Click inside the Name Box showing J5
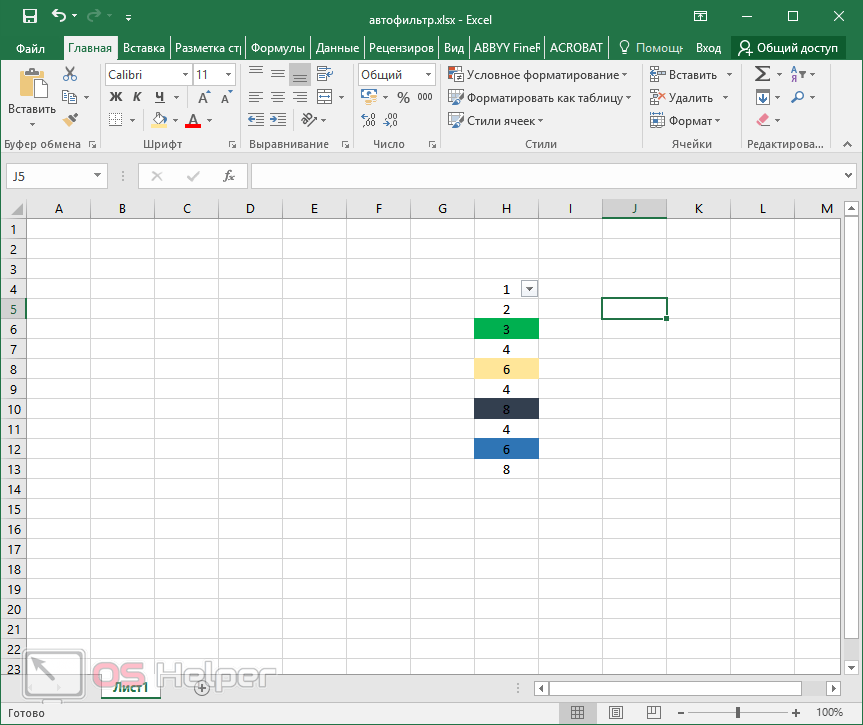The image size is (863, 725). point(48,176)
